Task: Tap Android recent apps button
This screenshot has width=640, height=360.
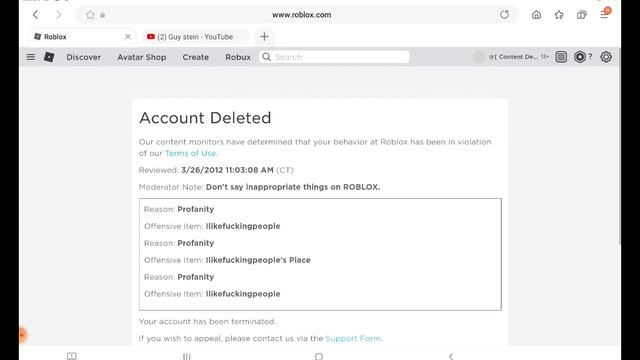Action: coord(187,356)
